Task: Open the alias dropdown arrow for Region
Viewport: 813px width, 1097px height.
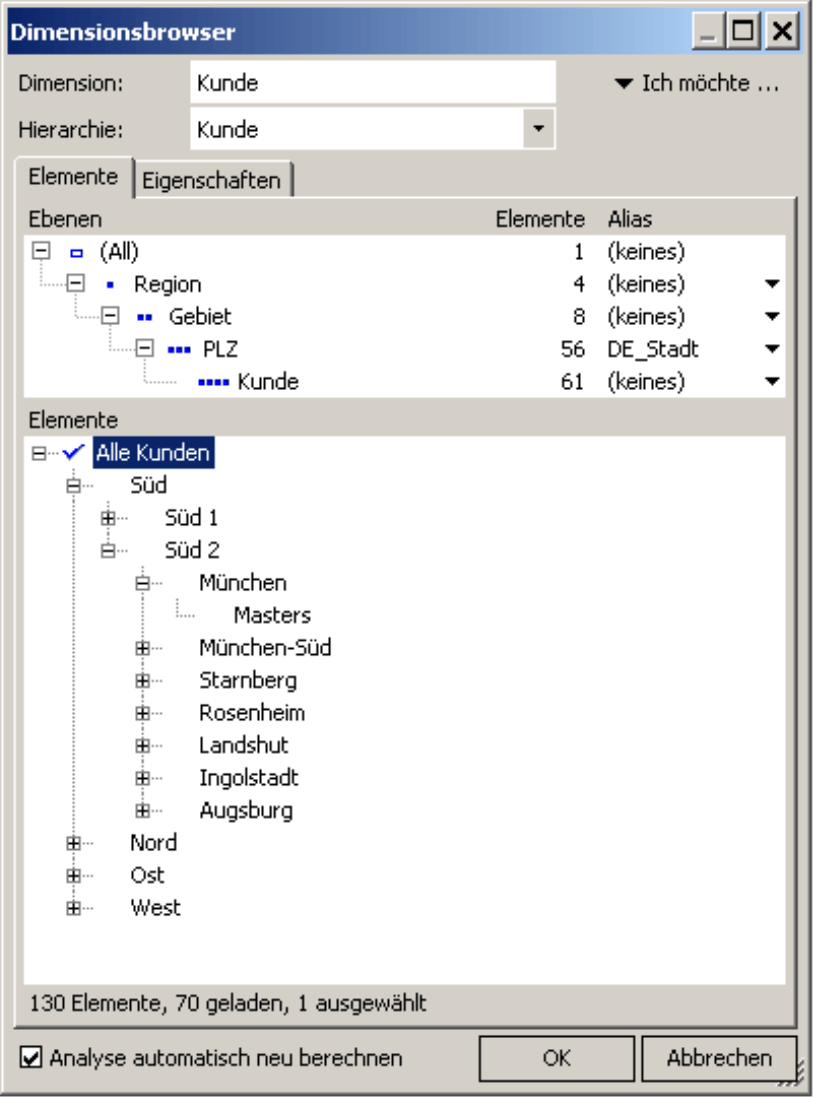Action: click(771, 285)
